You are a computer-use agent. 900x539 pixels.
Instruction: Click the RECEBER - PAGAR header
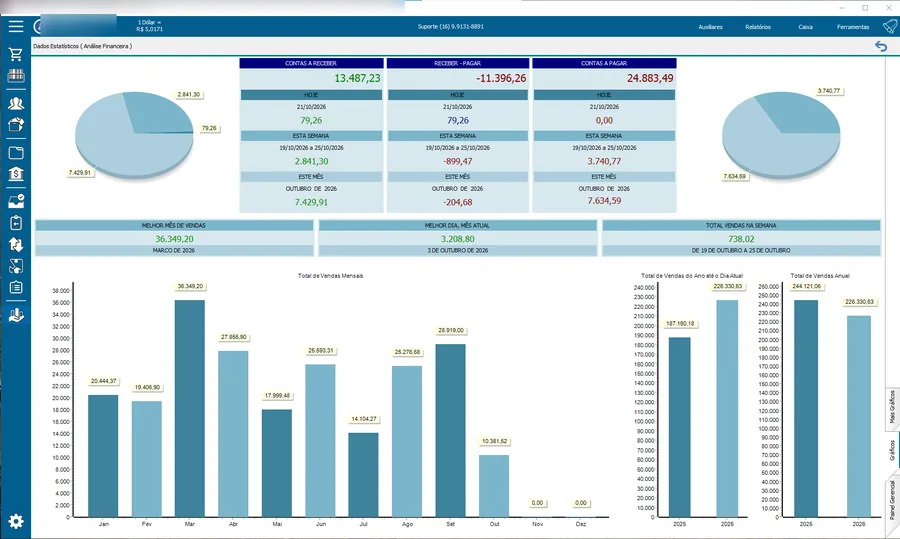coord(457,63)
